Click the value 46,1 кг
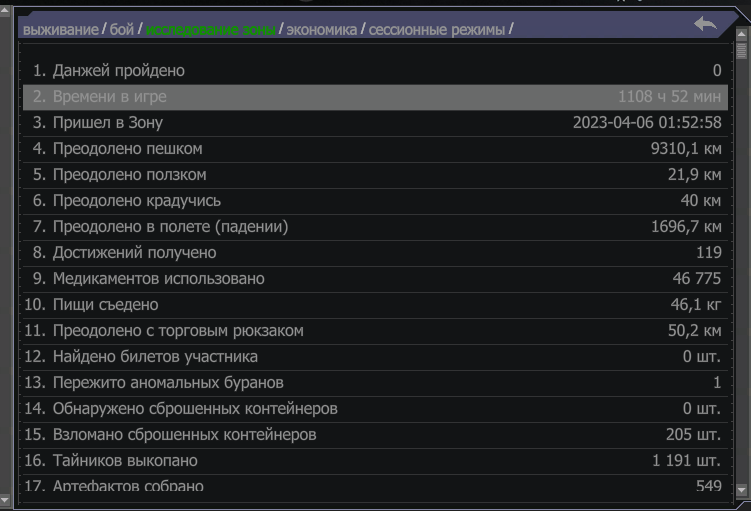This screenshot has width=751, height=511. pyautogui.click(x=696, y=305)
